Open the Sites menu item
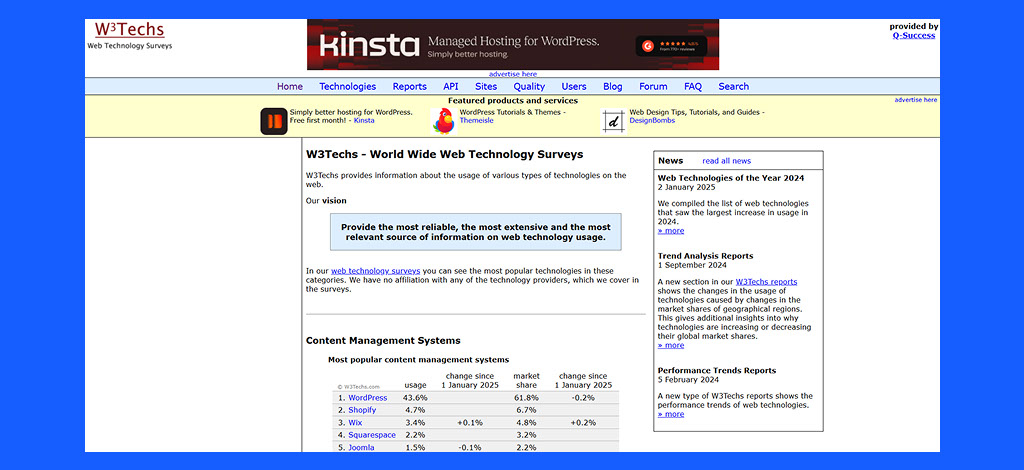 click(486, 86)
